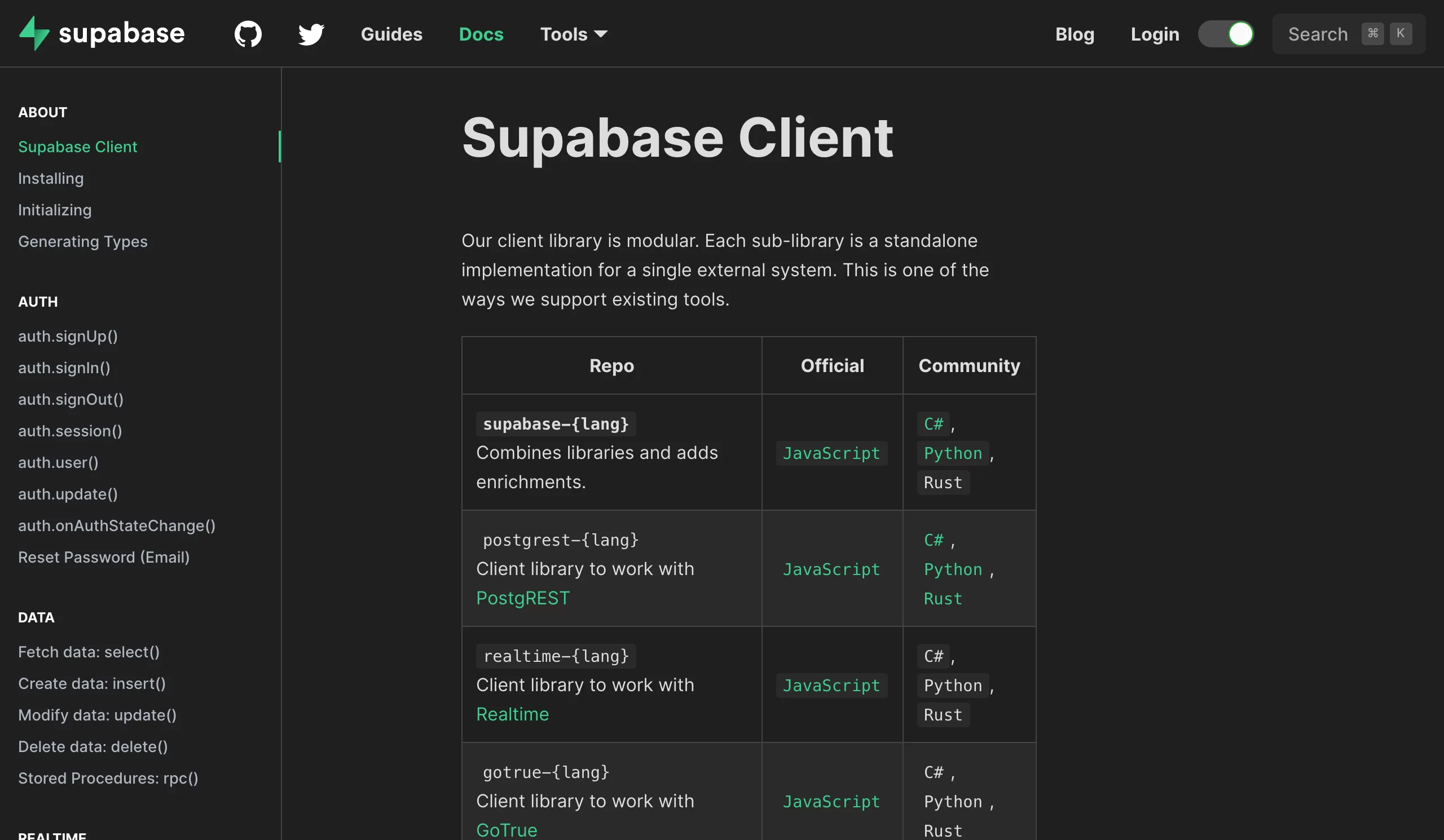Click the PostgREST link
Image resolution: width=1444 pixels, height=840 pixels.
point(522,598)
